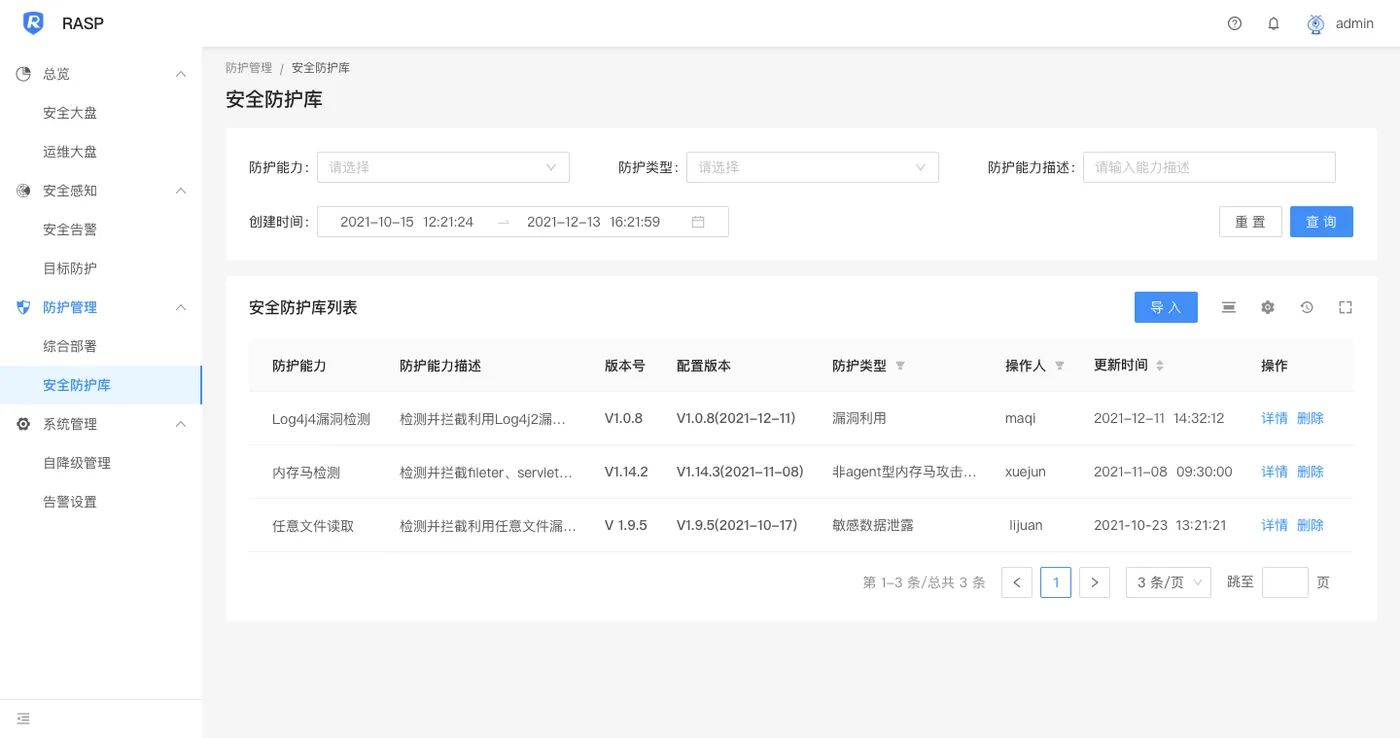Open 目标防护 menu item
The image size is (1400, 738).
(70, 268)
